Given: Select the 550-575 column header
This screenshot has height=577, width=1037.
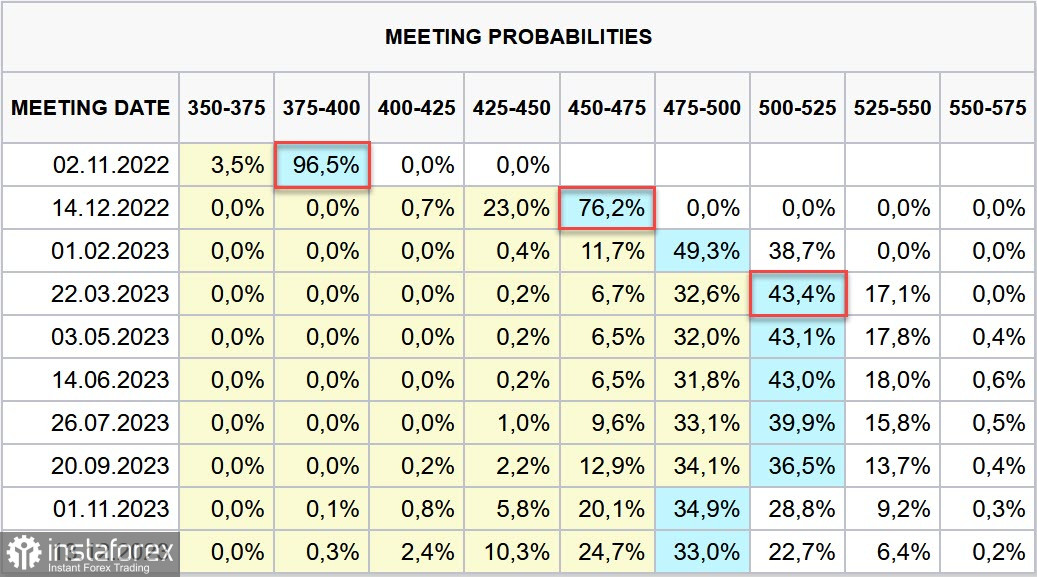Looking at the screenshot, I should (988, 108).
